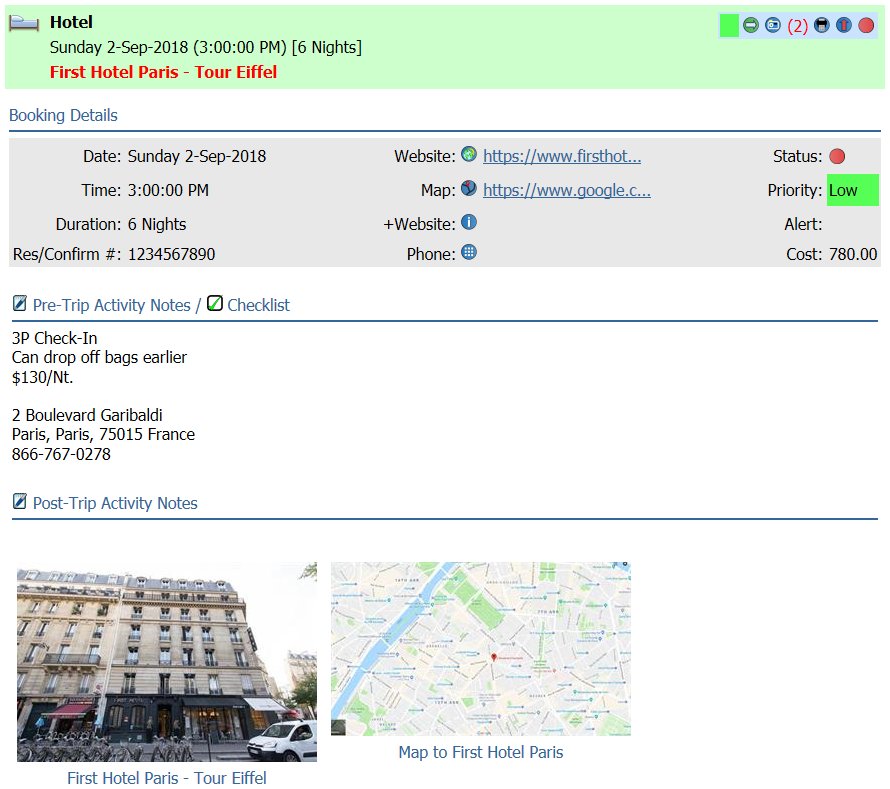Open the Checklist link
The height and width of the screenshot is (789, 890).
pos(258,305)
